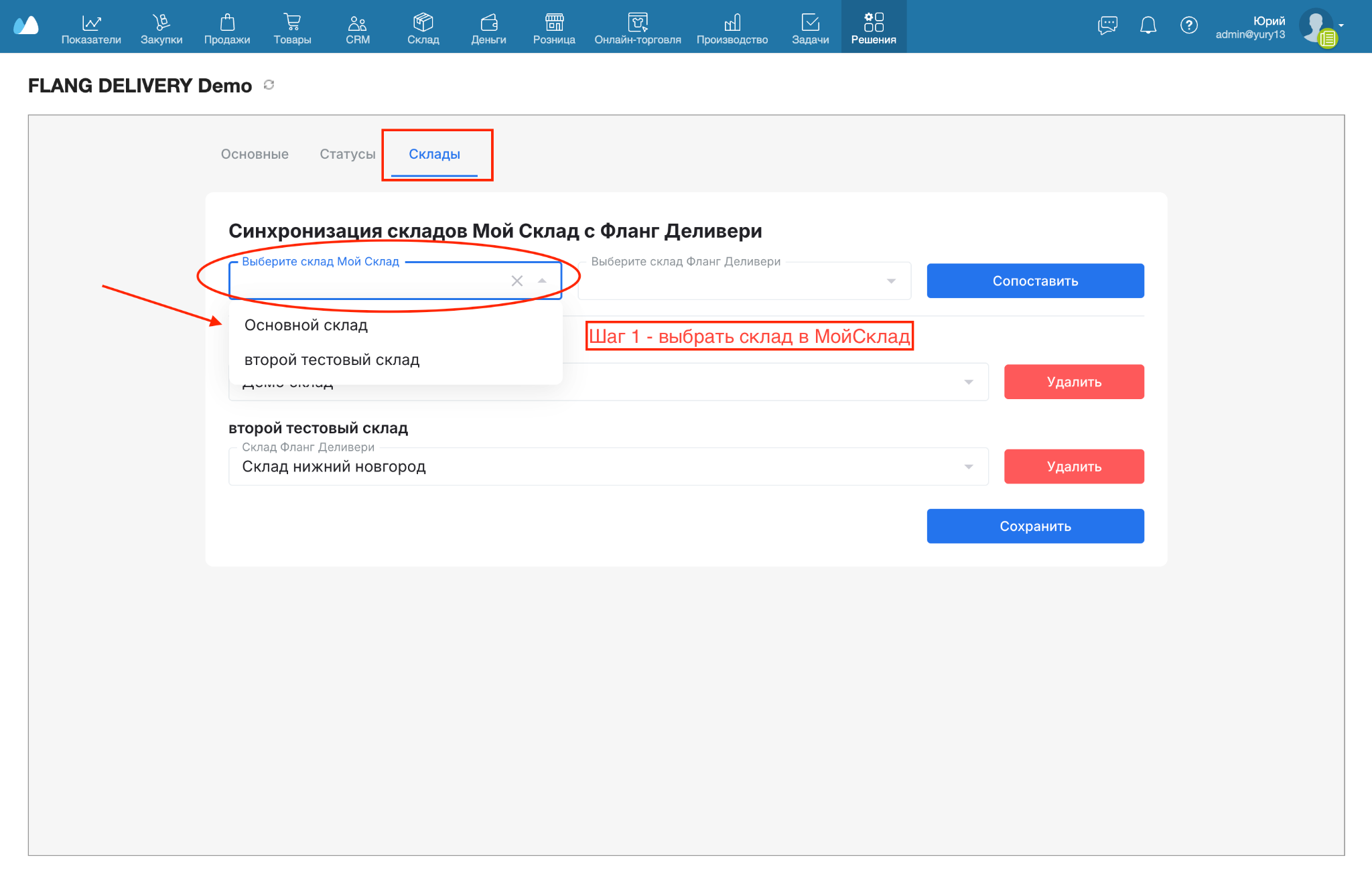The height and width of the screenshot is (884, 1372).
Task: Expand the Склад нижний новгород dropdown arrow
Action: [x=969, y=467]
